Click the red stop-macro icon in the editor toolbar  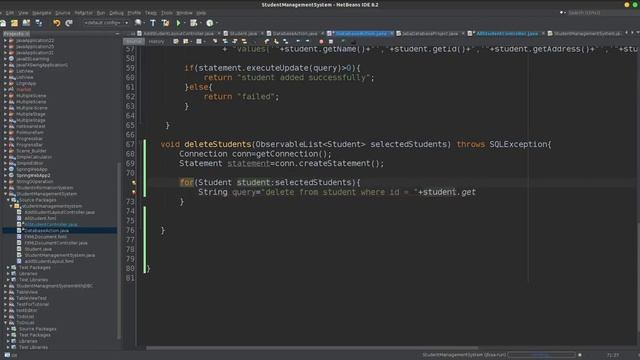point(321,41)
